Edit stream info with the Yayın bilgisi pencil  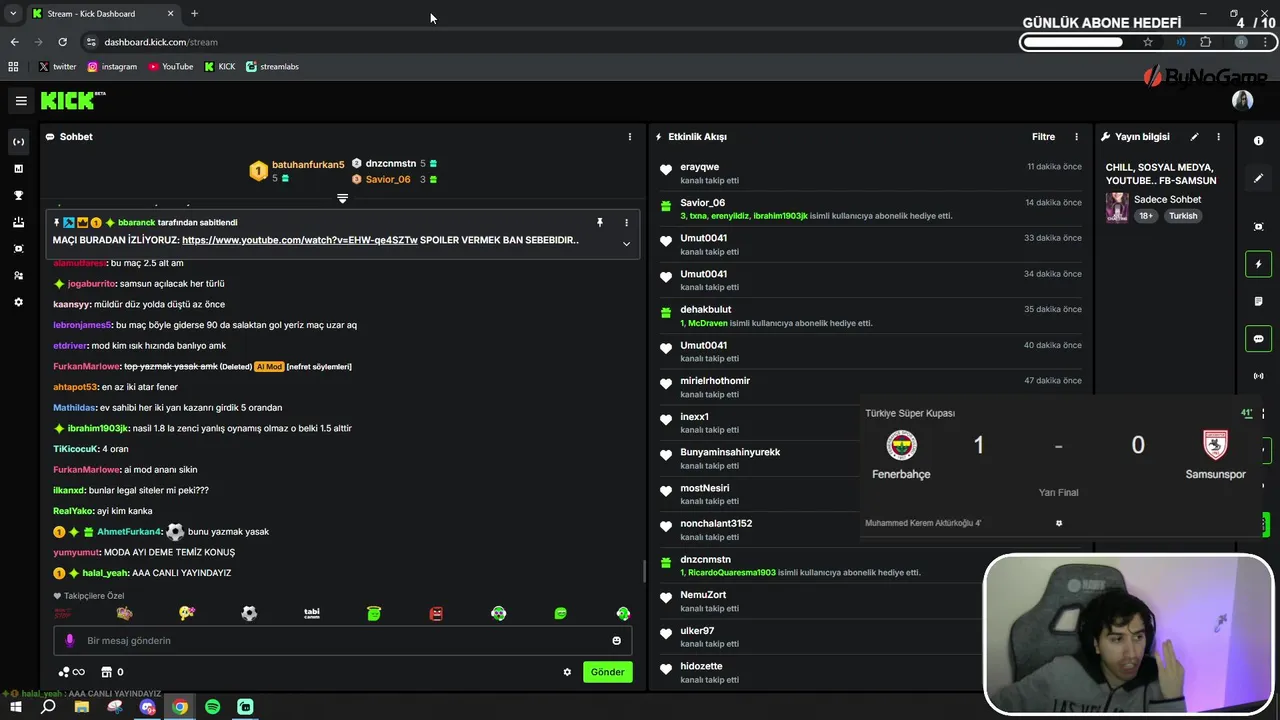pos(1194,137)
